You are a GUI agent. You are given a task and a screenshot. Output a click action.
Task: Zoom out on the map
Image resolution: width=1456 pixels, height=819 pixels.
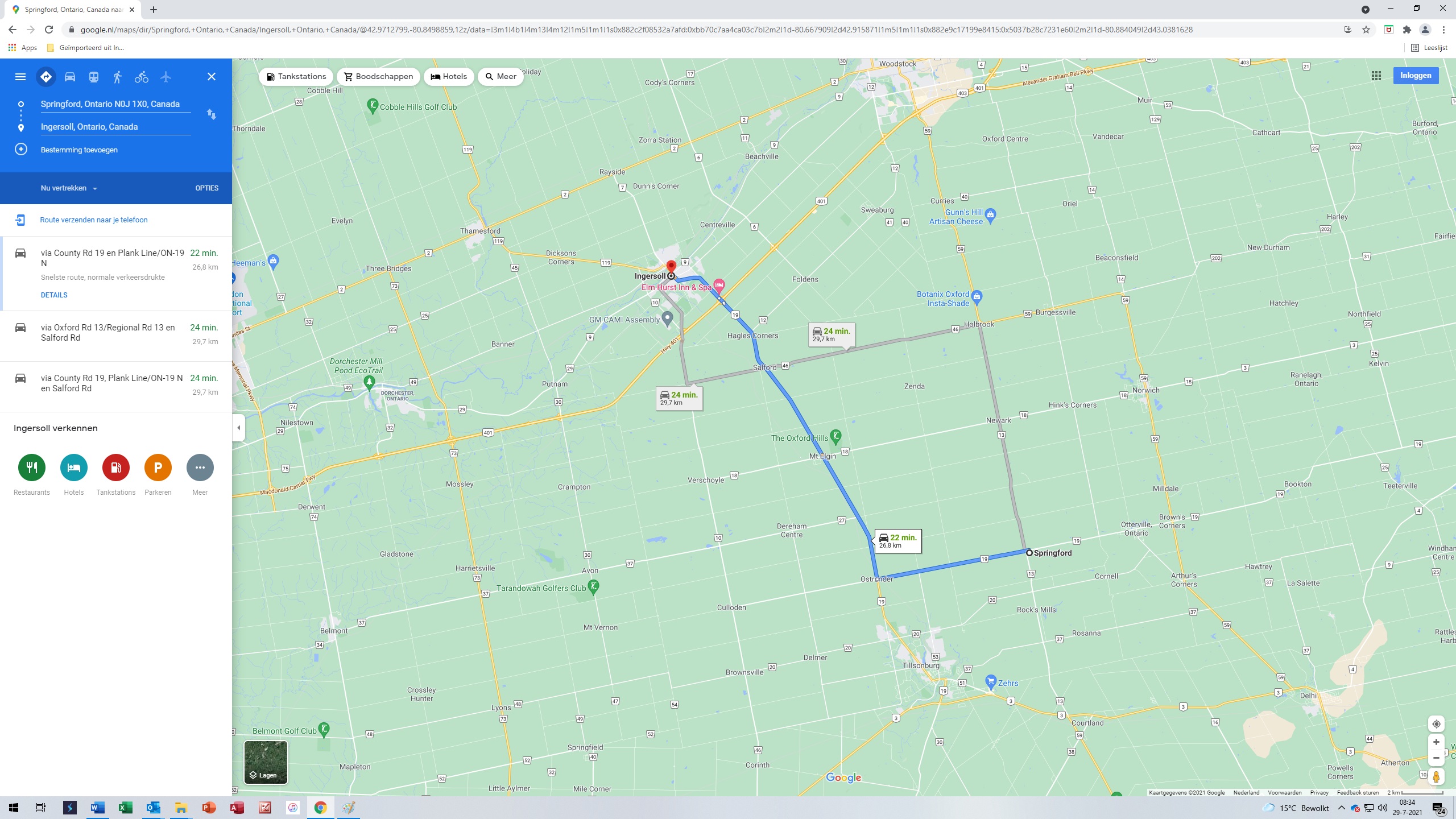point(1436,758)
